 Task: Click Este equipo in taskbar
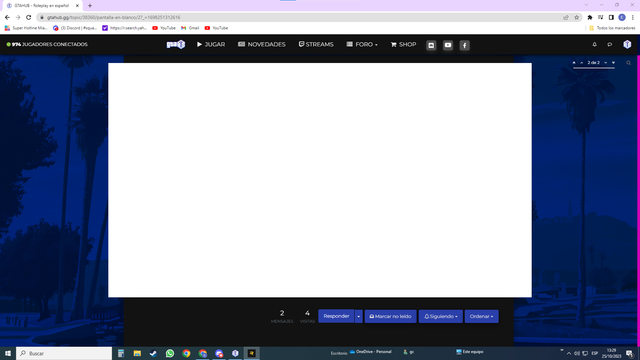click(x=470, y=352)
